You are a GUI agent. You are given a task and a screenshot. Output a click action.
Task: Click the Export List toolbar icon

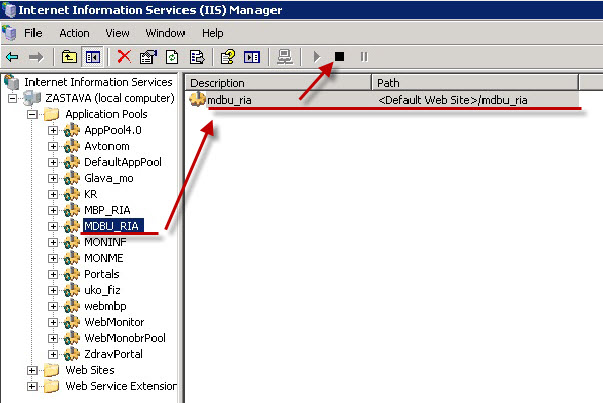click(196, 57)
